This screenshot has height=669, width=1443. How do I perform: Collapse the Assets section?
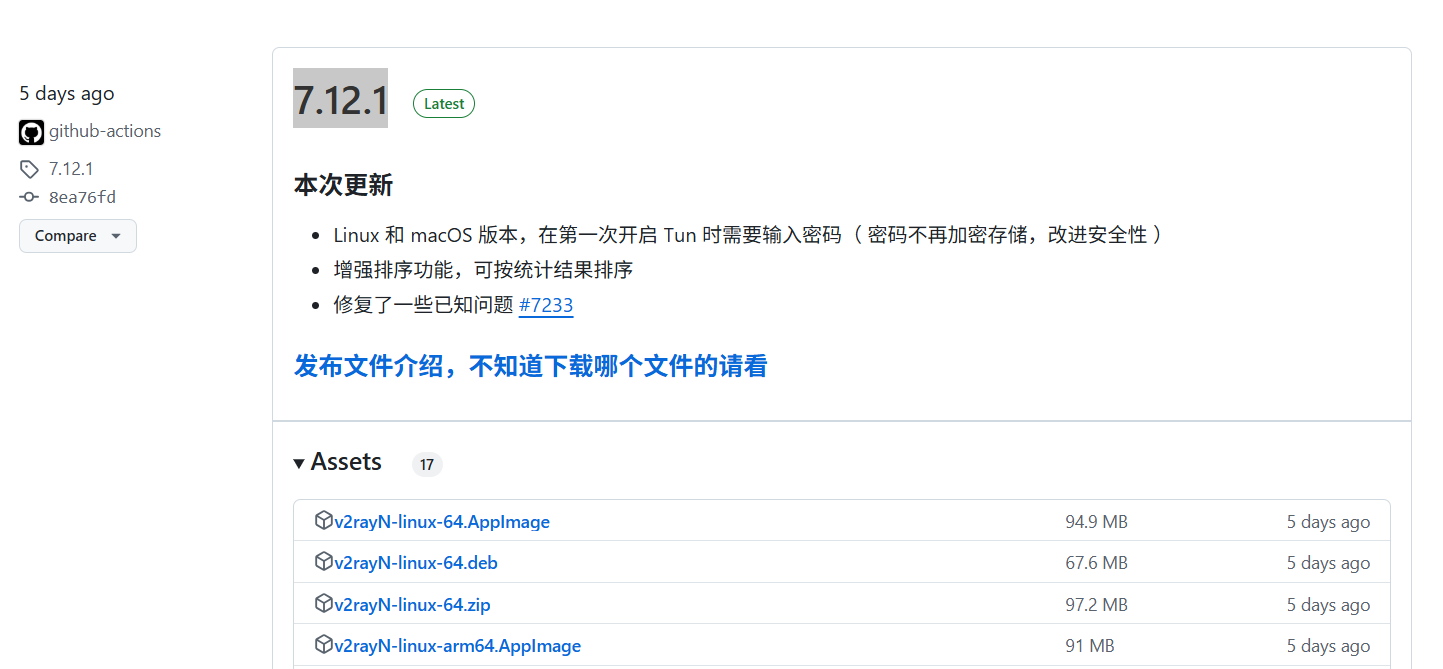pos(299,463)
